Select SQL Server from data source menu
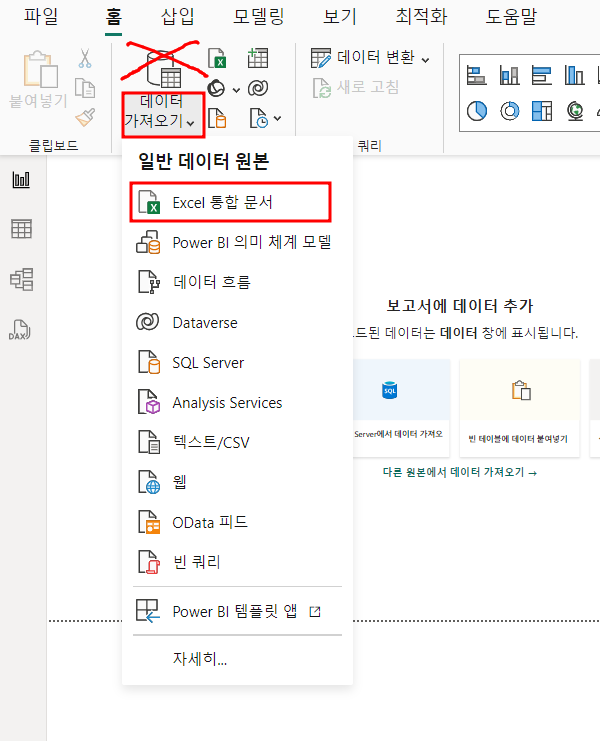Screen dimensions: 600x741 (237, 362)
